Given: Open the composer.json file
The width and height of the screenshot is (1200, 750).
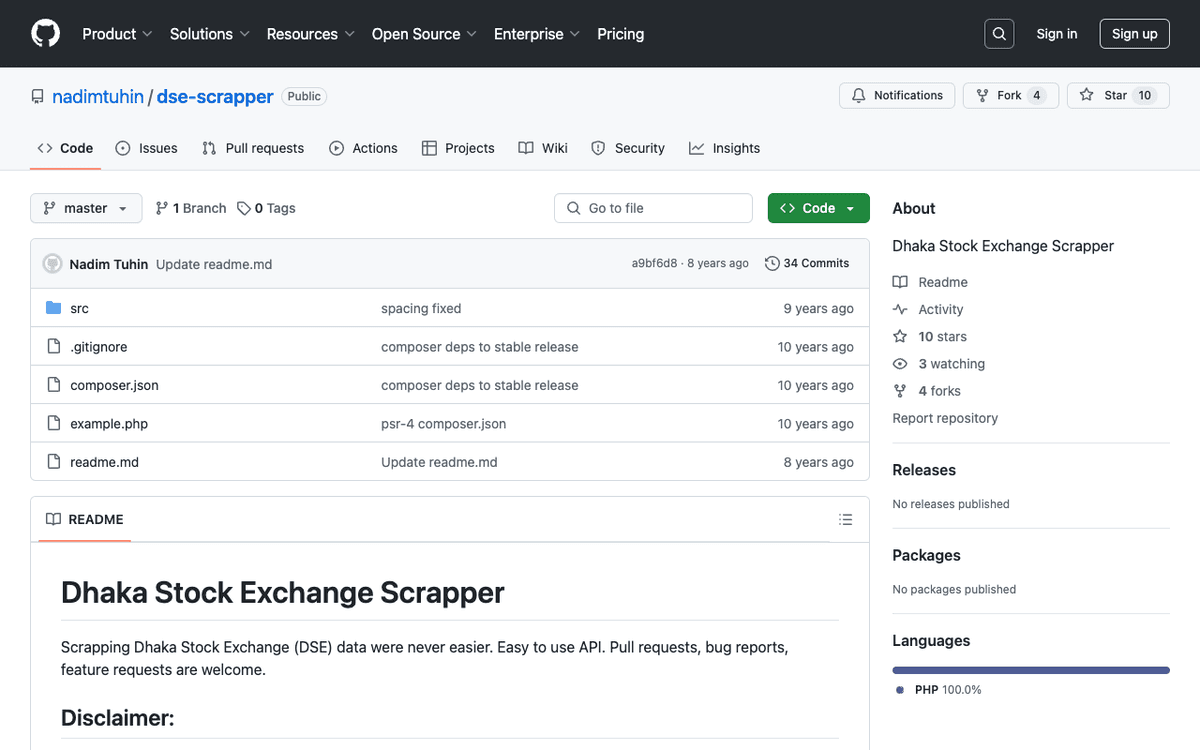Looking at the screenshot, I should 114,385.
